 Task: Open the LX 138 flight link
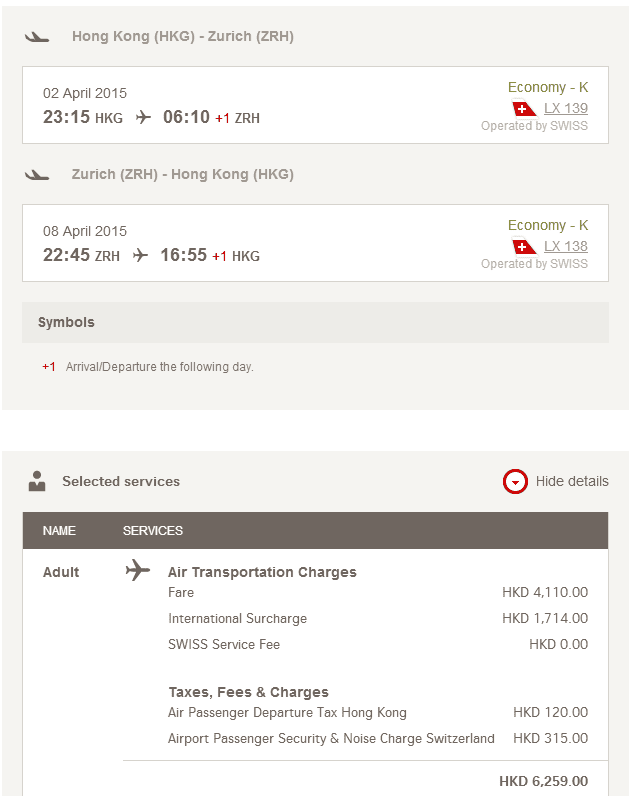[x=566, y=246]
